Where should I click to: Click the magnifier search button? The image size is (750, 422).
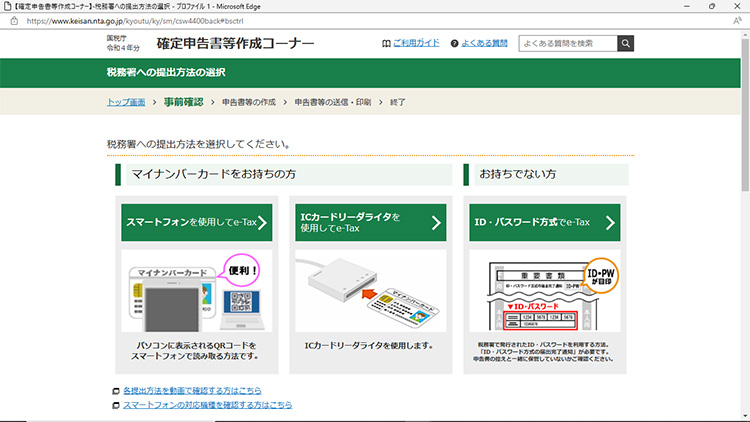(x=626, y=43)
